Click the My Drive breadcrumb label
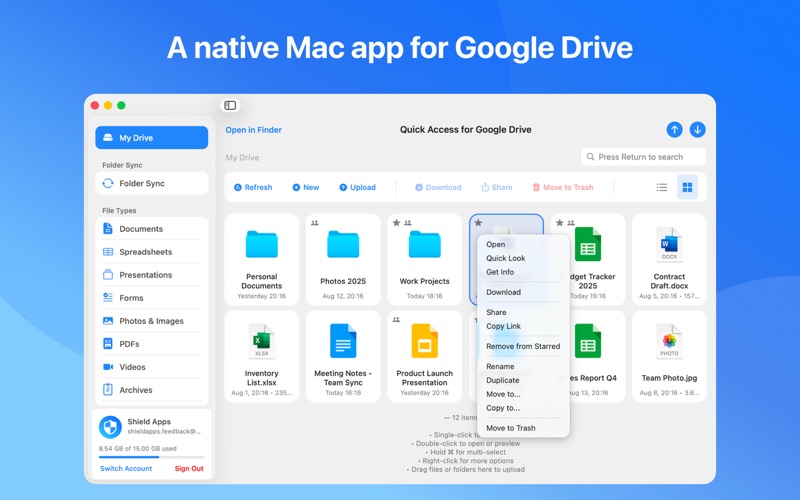Screen dimensions: 800x500 point(242,158)
